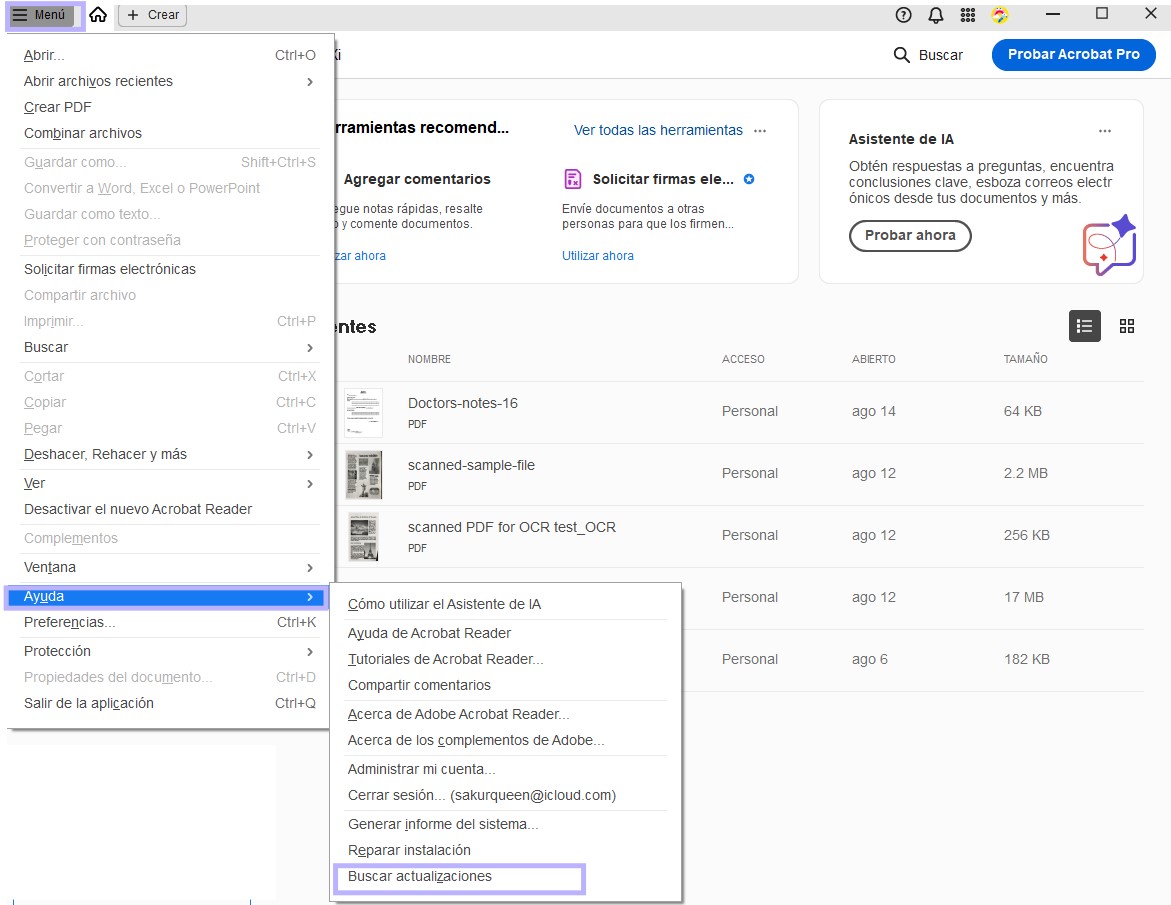Viewport: 1171px width, 905px height.
Task: Open Asistente de IA more options ellipsis
Action: [x=1105, y=131]
